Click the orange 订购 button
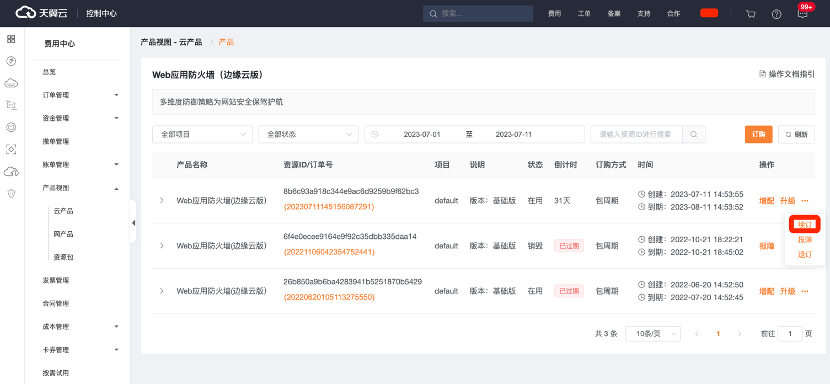 pos(759,135)
